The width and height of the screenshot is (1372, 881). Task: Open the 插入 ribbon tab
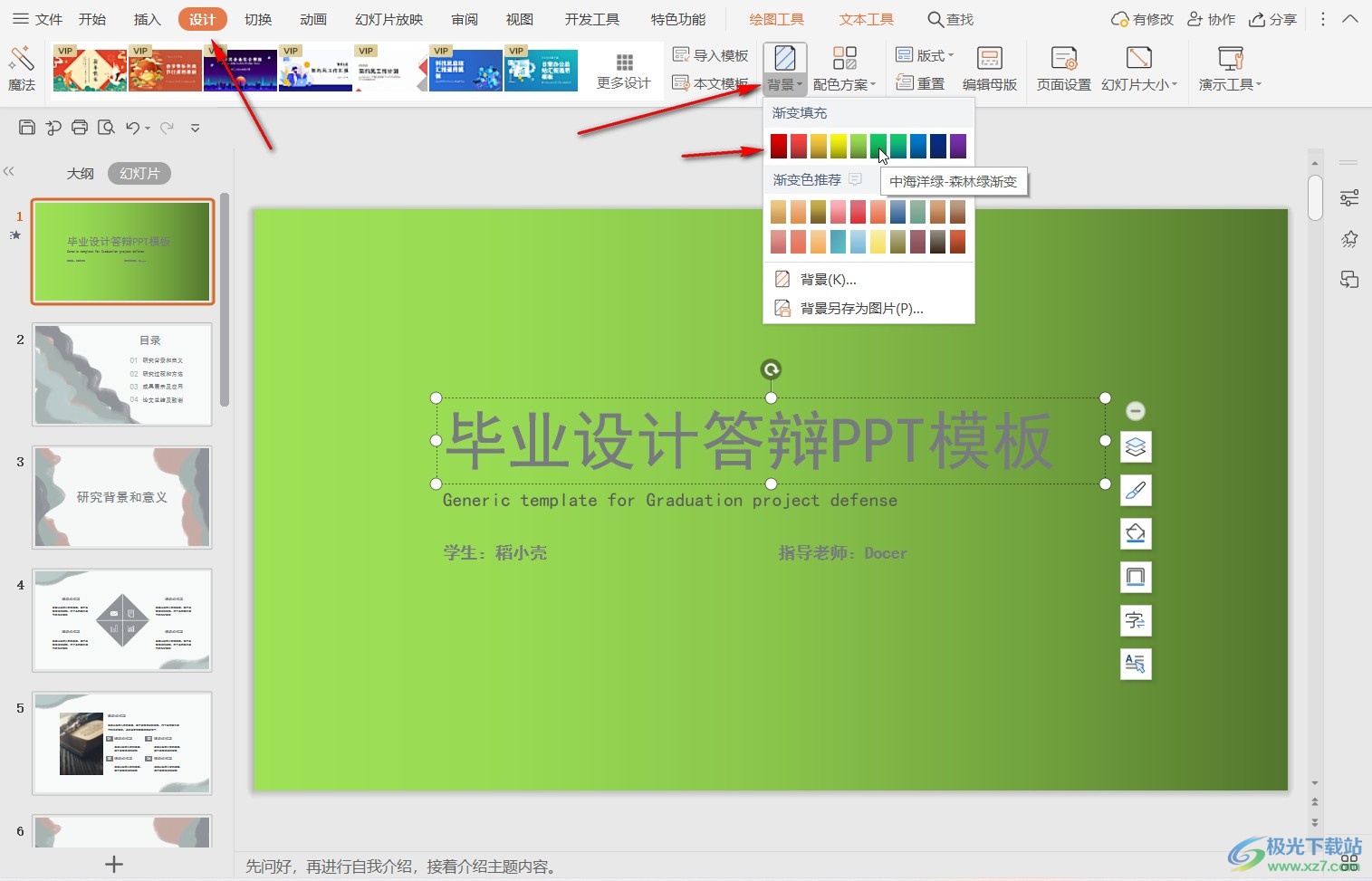pyautogui.click(x=147, y=19)
